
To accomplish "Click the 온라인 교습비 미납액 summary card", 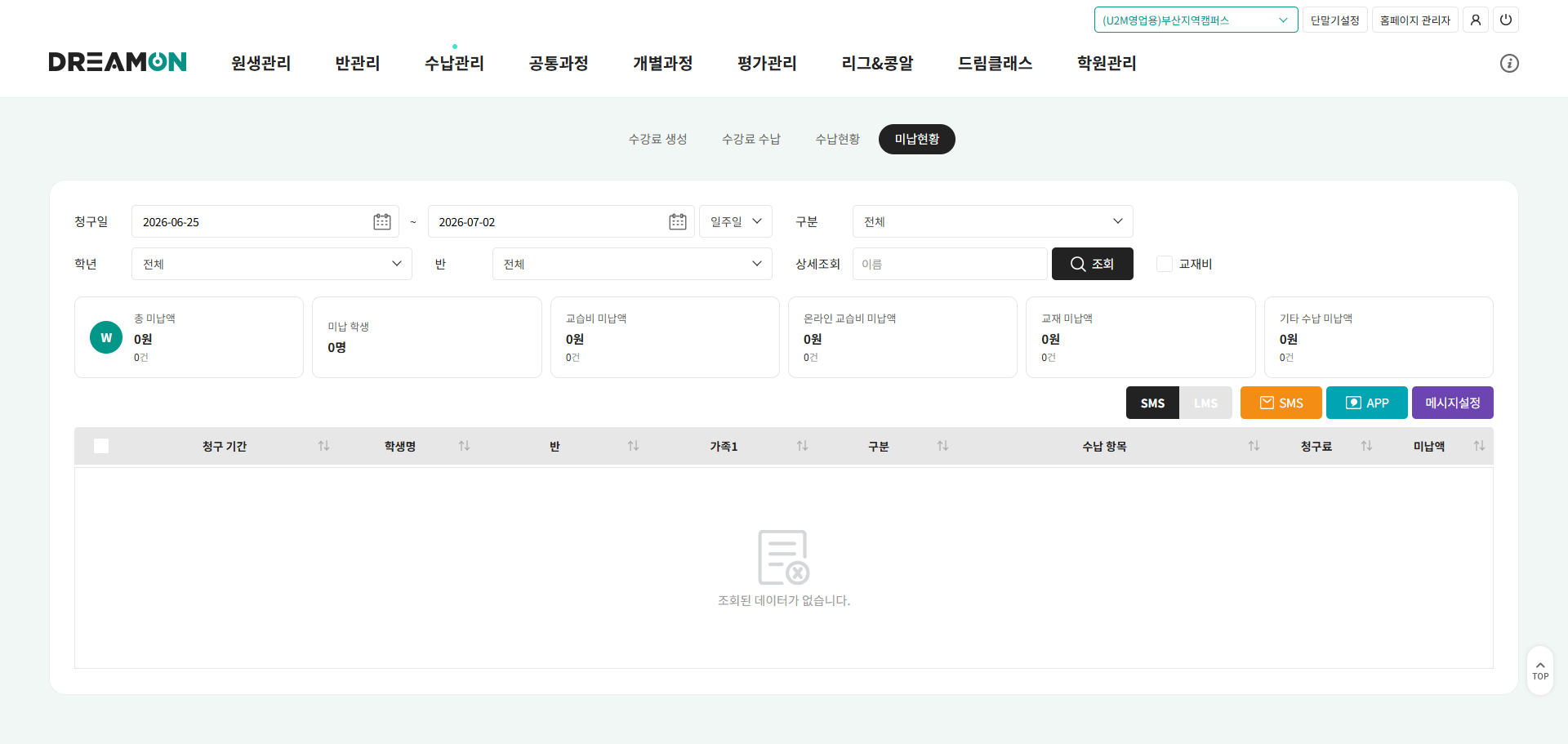I will click(902, 337).
